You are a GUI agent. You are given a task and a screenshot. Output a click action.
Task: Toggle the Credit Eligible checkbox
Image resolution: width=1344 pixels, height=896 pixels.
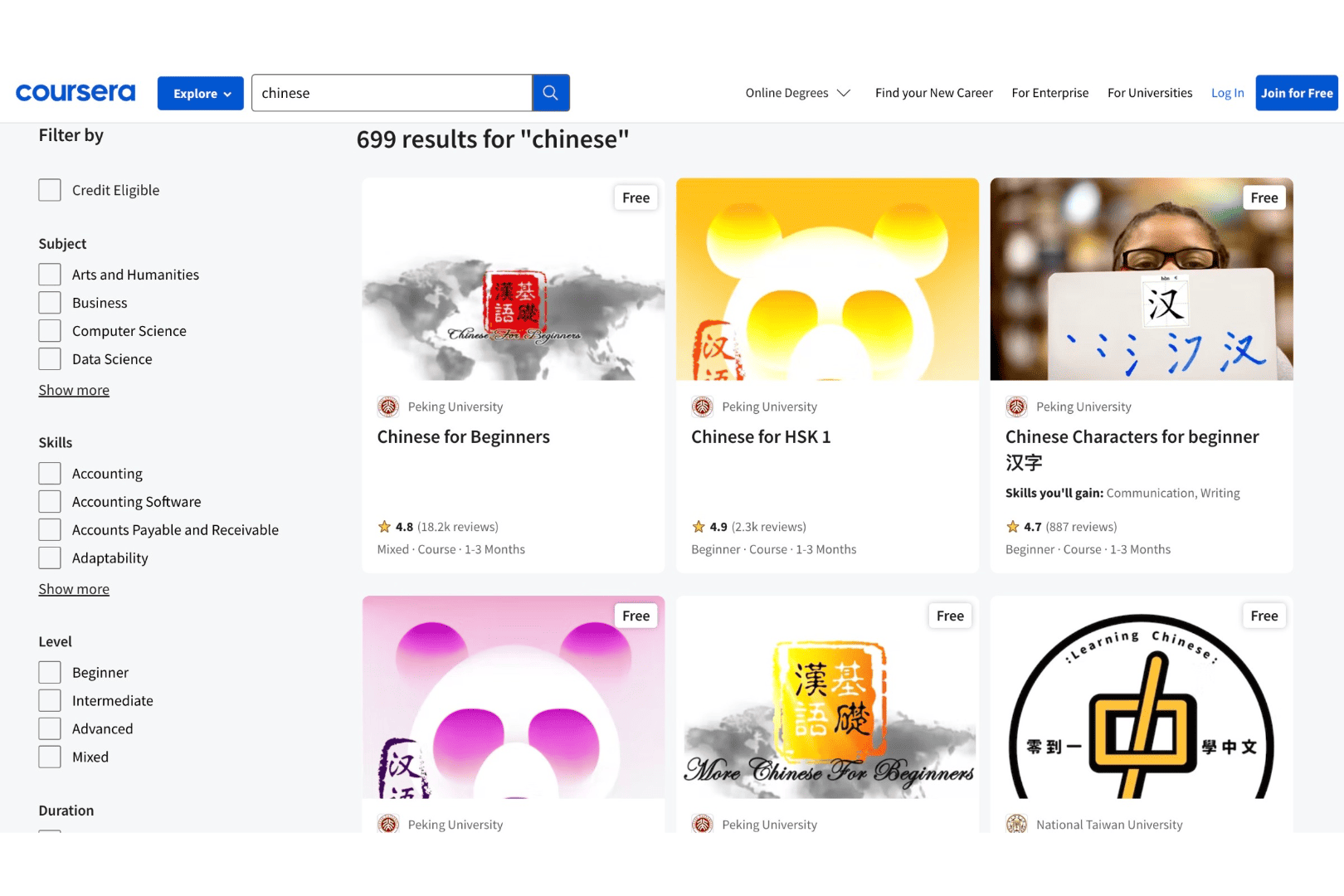pyautogui.click(x=50, y=190)
